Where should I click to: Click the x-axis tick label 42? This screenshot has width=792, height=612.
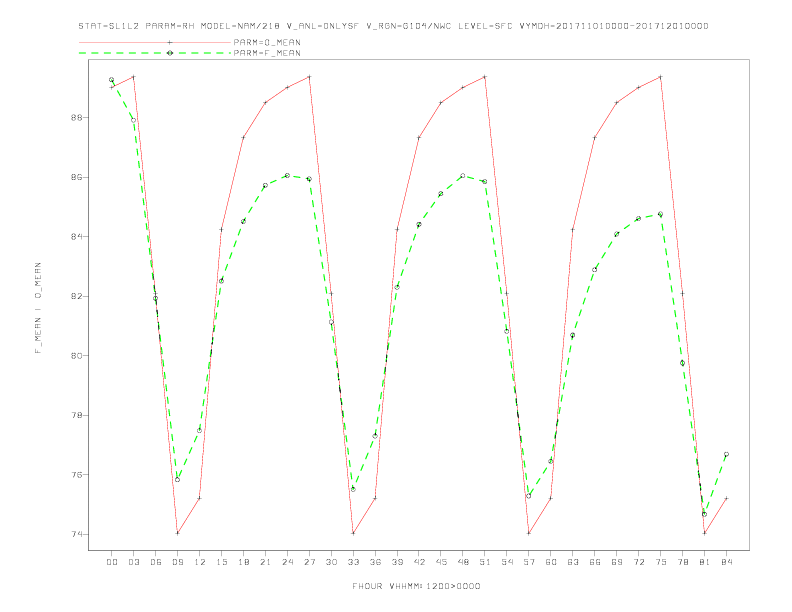point(419,562)
